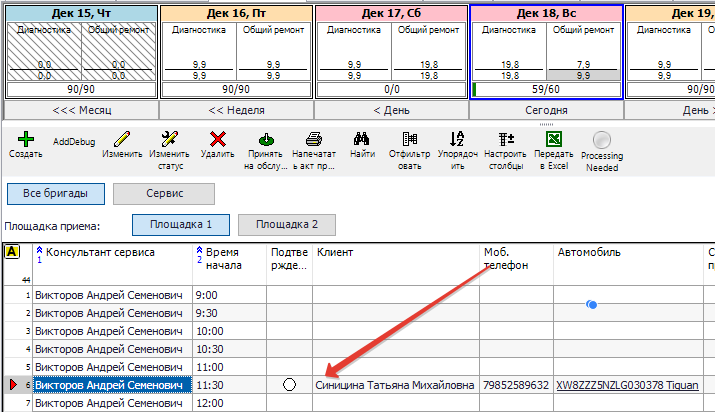Open Передать в Excel export icon
715x412 pixels.
(x=553, y=139)
